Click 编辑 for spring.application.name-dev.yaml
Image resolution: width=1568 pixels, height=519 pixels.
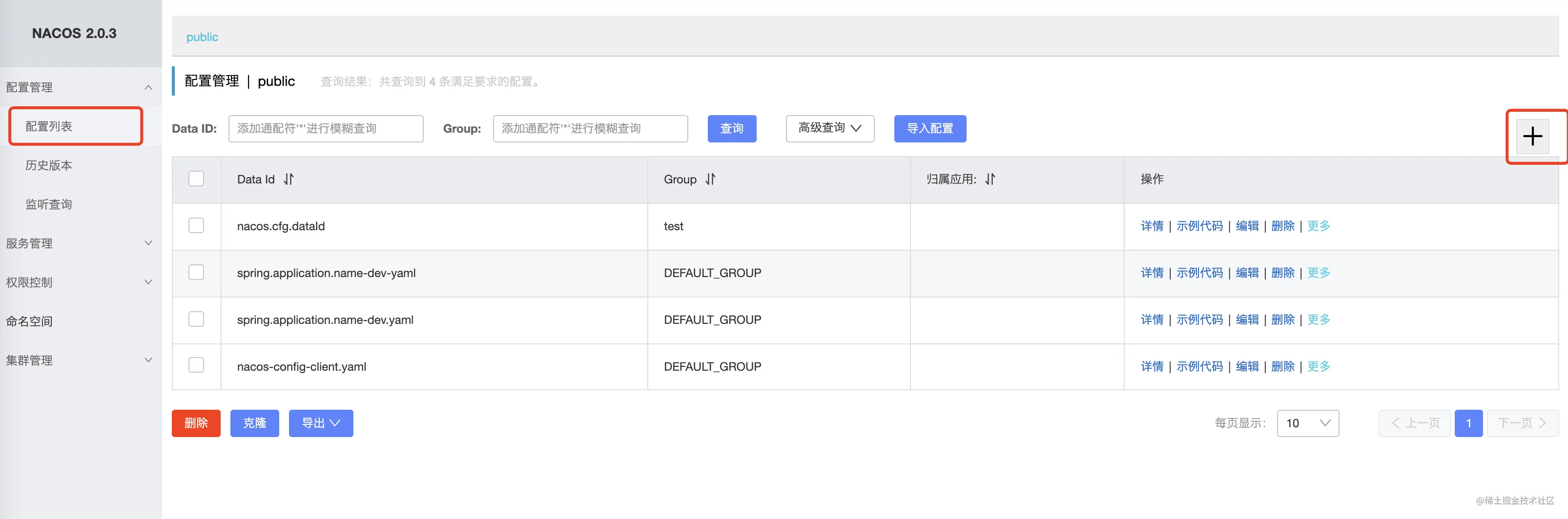[x=1247, y=319]
